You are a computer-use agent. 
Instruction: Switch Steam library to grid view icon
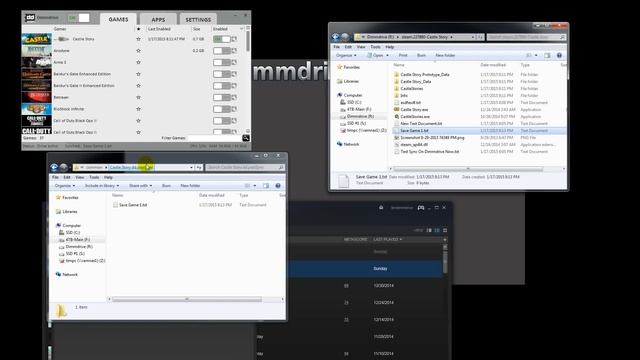(x=445, y=230)
